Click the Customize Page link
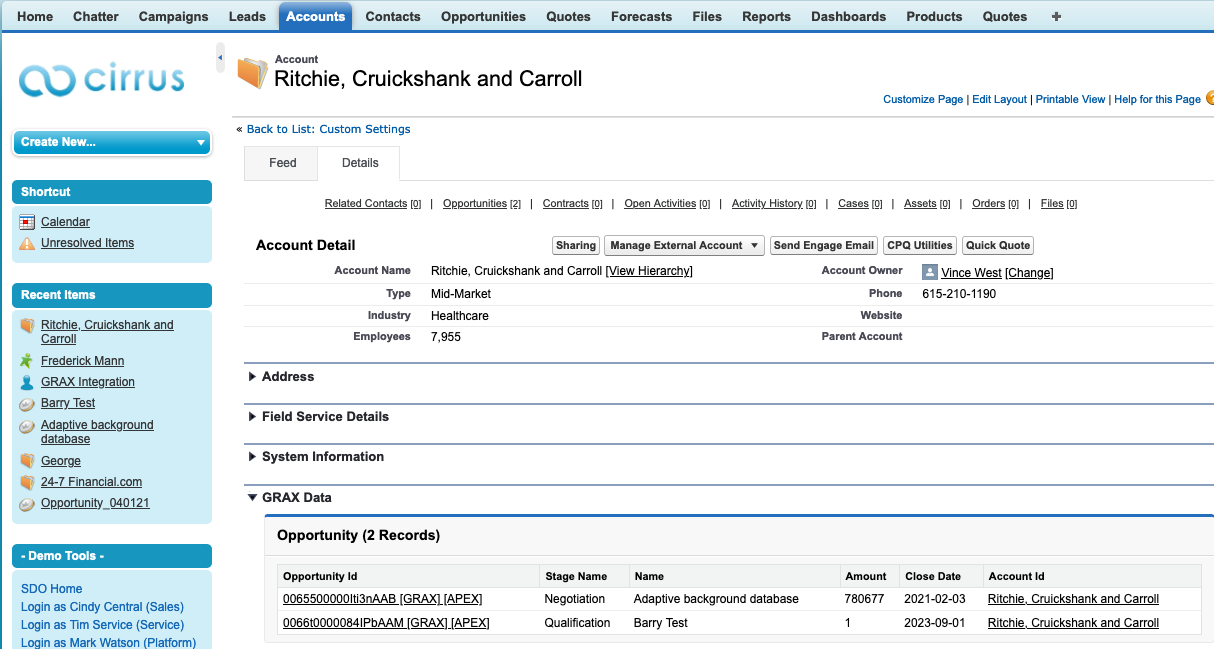1214x649 pixels. (923, 100)
